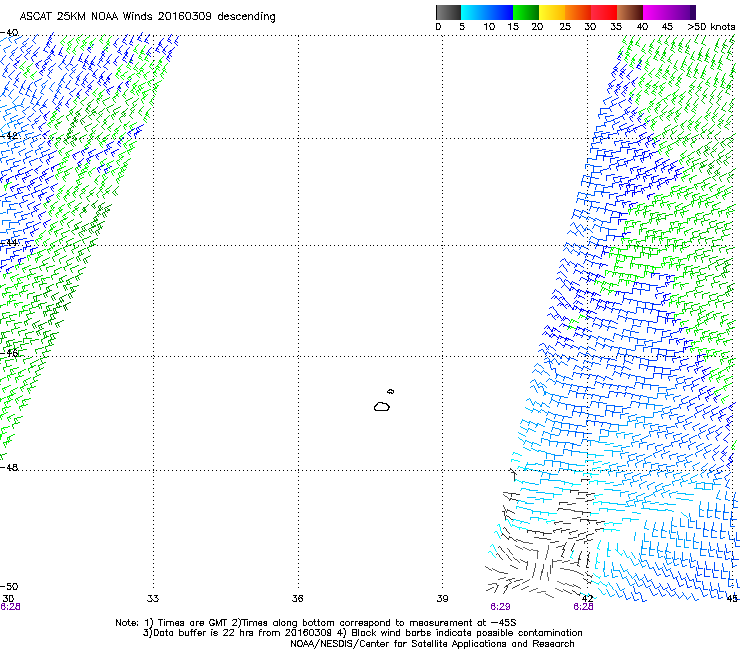
Task: Click the larger island outline on map
Action: [x=382, y=406]
